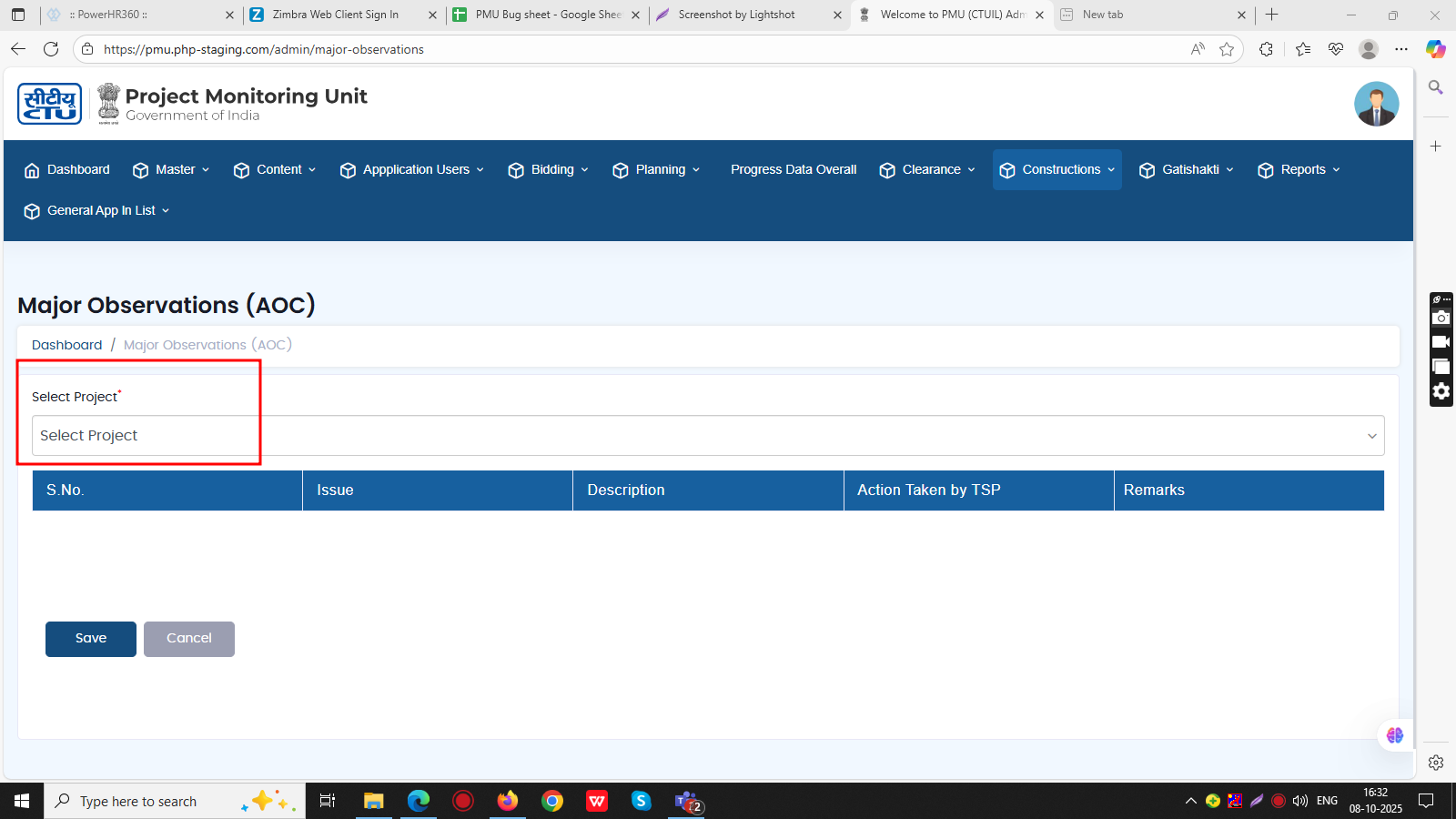Click the browser address bar URL

coord(264,49)
